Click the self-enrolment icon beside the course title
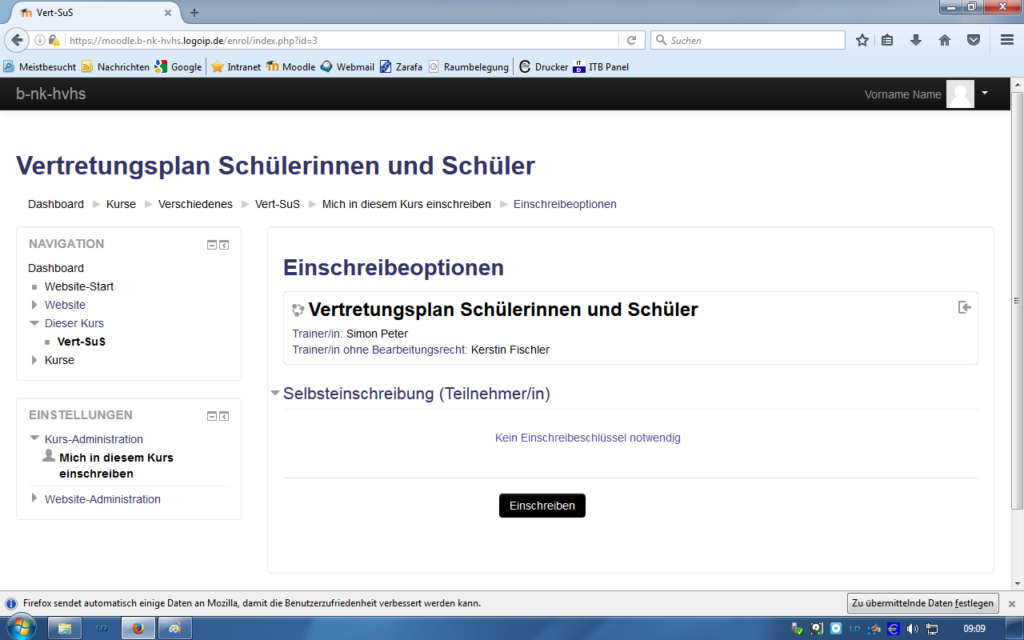Image resolution: width=1024 pixels, height=640 pixels. point(964,307)
